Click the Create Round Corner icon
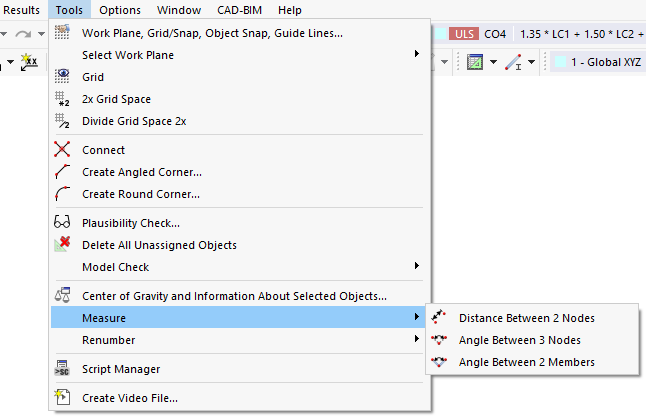646x418 pixels. click(62, 194)
